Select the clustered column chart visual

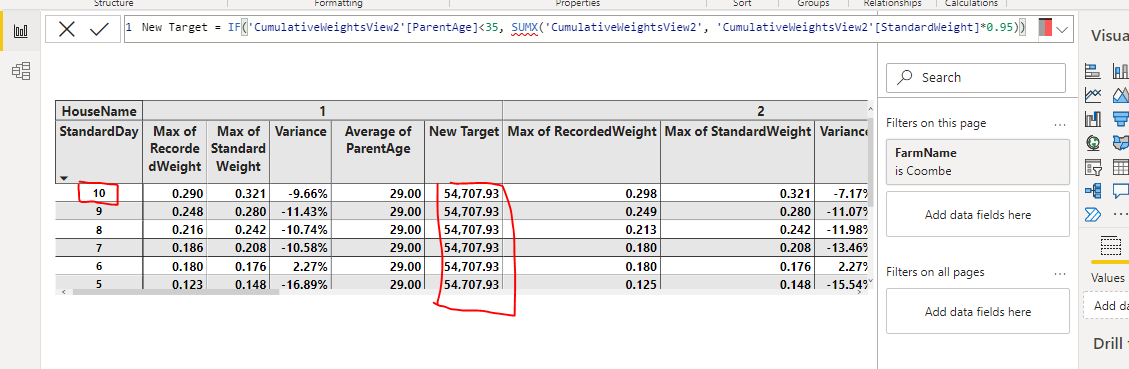1120,71
